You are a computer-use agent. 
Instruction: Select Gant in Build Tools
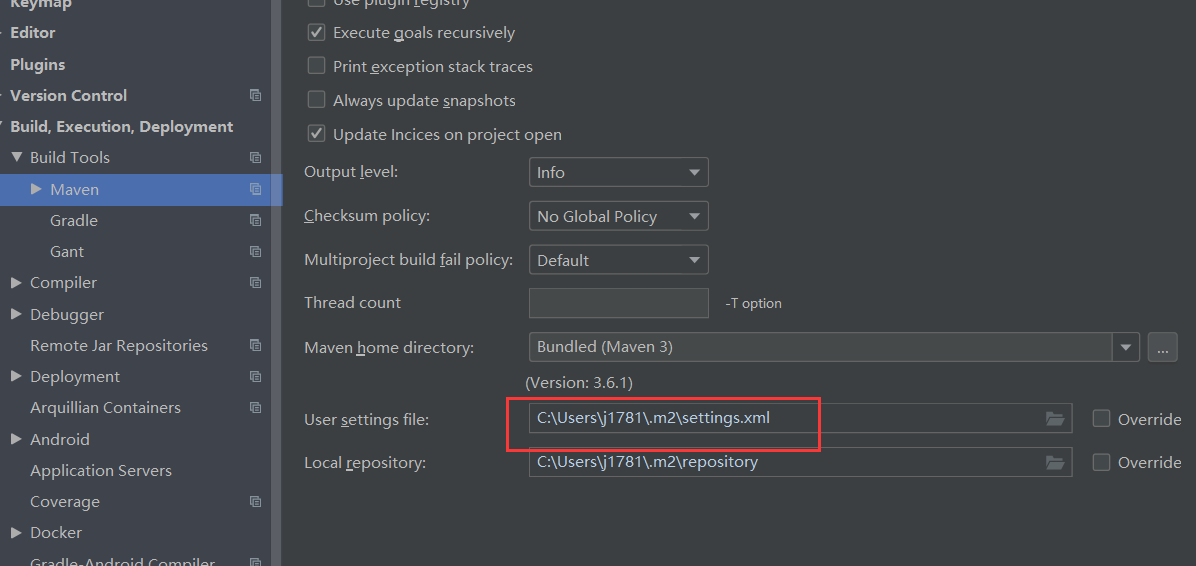coord(67,251)
